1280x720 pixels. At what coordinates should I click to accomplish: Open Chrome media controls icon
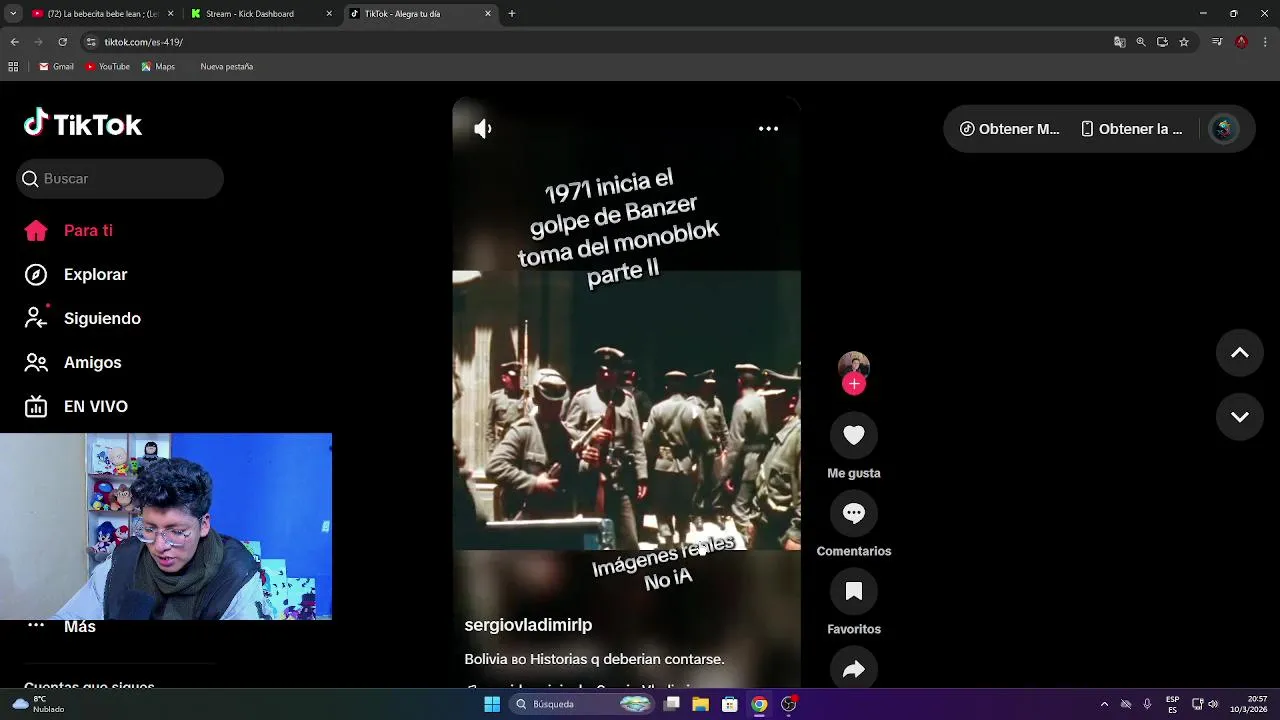[1217, 42]
